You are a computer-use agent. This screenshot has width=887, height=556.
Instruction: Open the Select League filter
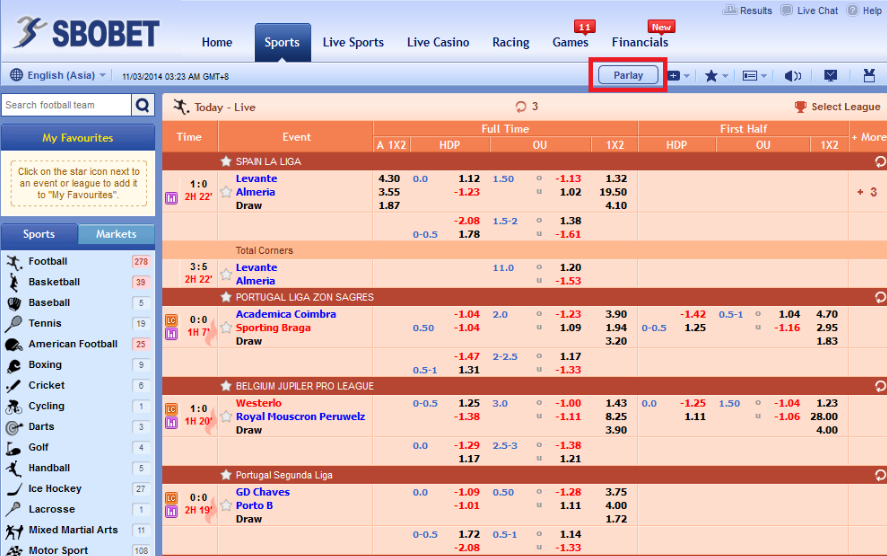click(x=837, y=107)
